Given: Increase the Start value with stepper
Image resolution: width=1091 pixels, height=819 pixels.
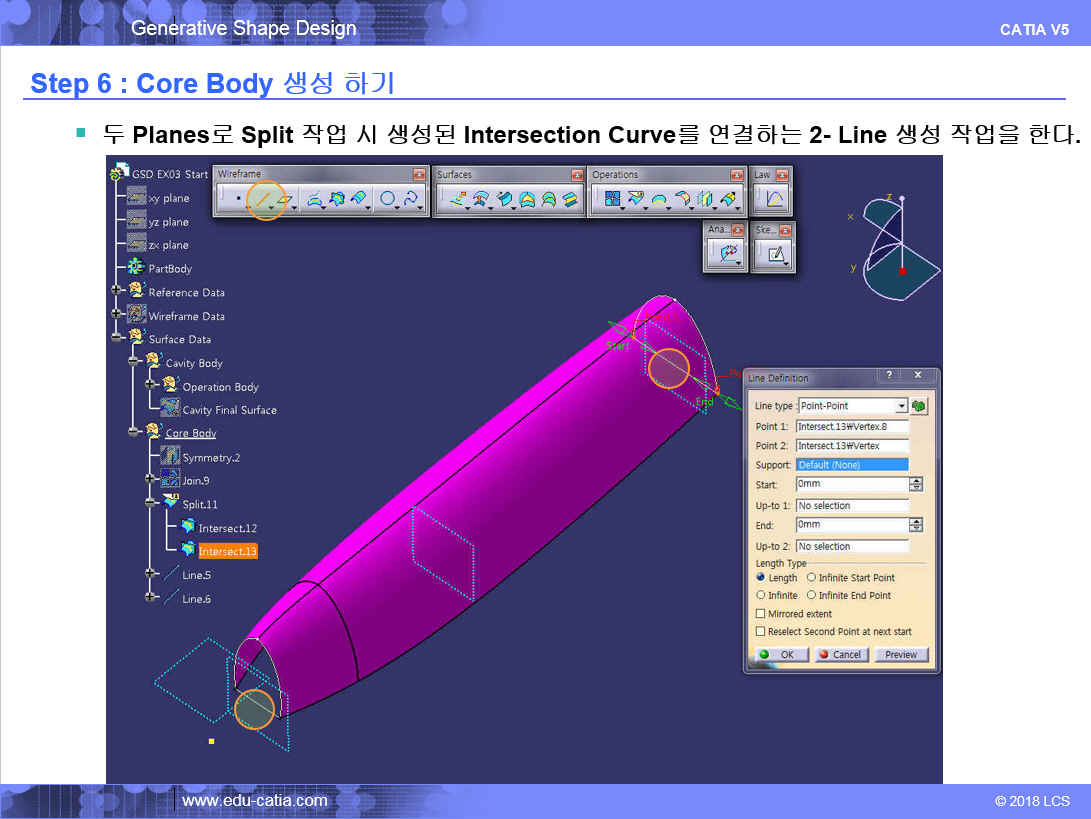Looking at the screenshot, I should 916,481.
